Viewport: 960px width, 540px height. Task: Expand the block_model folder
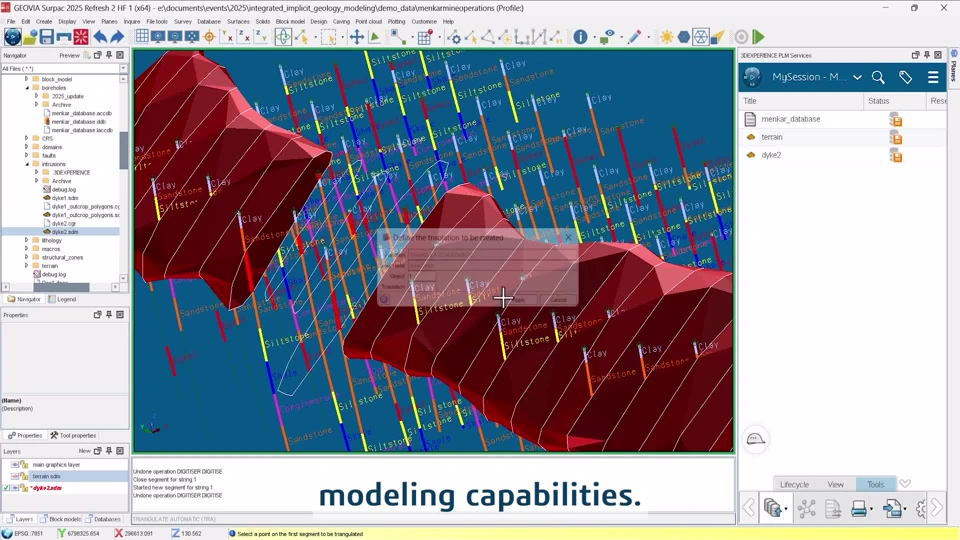26,79
